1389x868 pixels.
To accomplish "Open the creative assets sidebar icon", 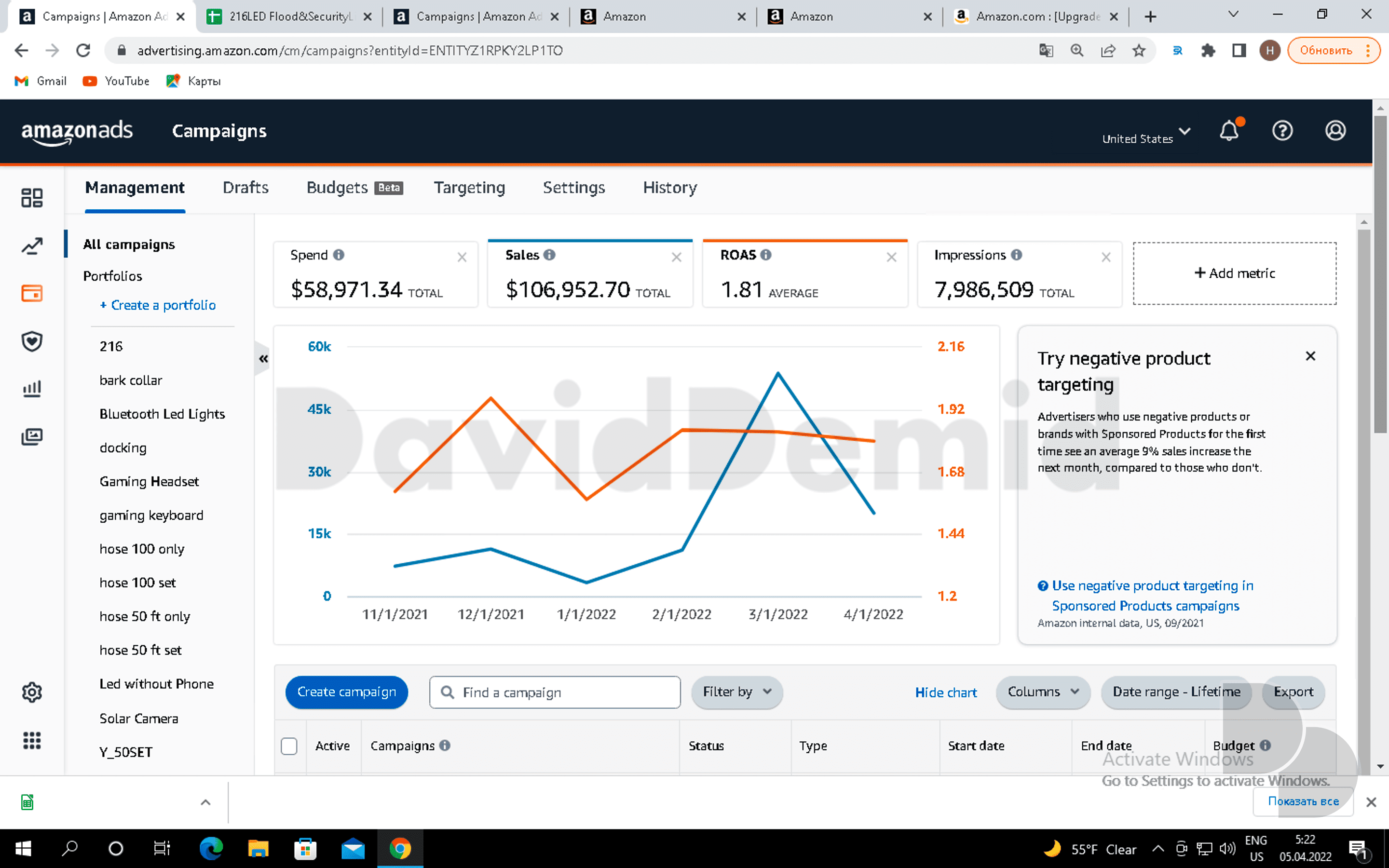I will 32,437.
